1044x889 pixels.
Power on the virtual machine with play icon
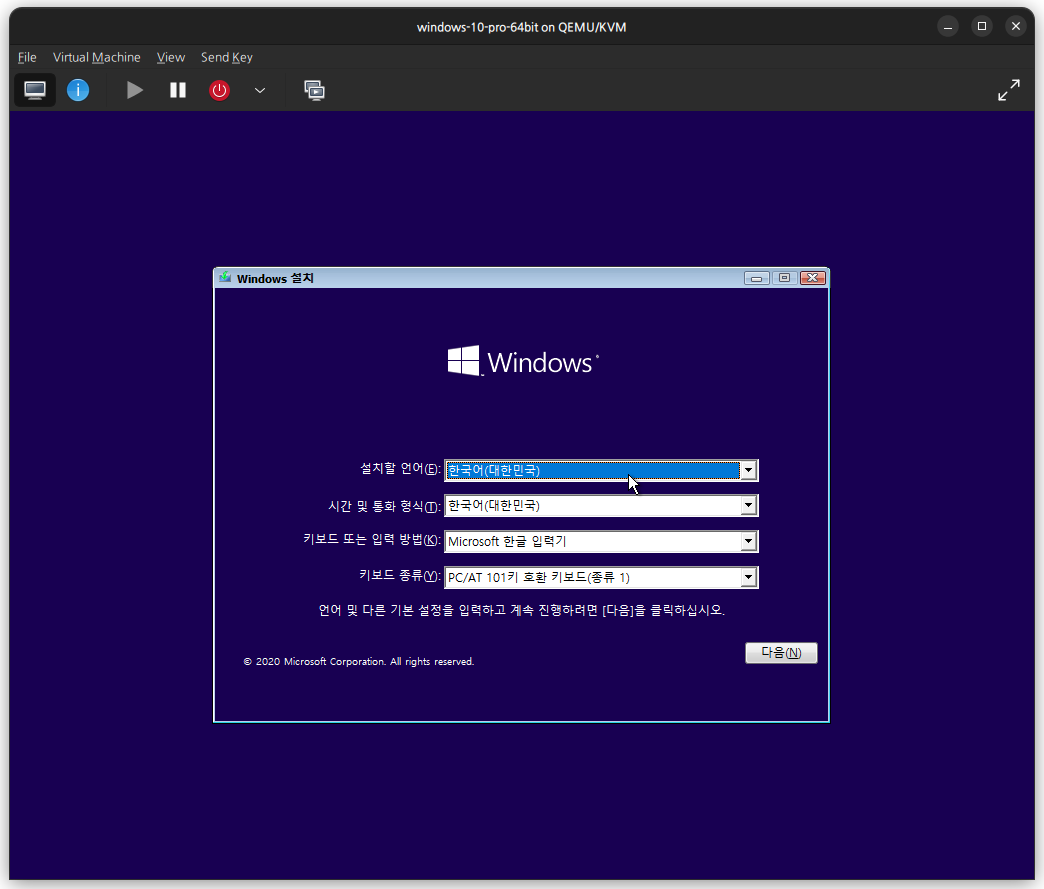coord(134,90)
